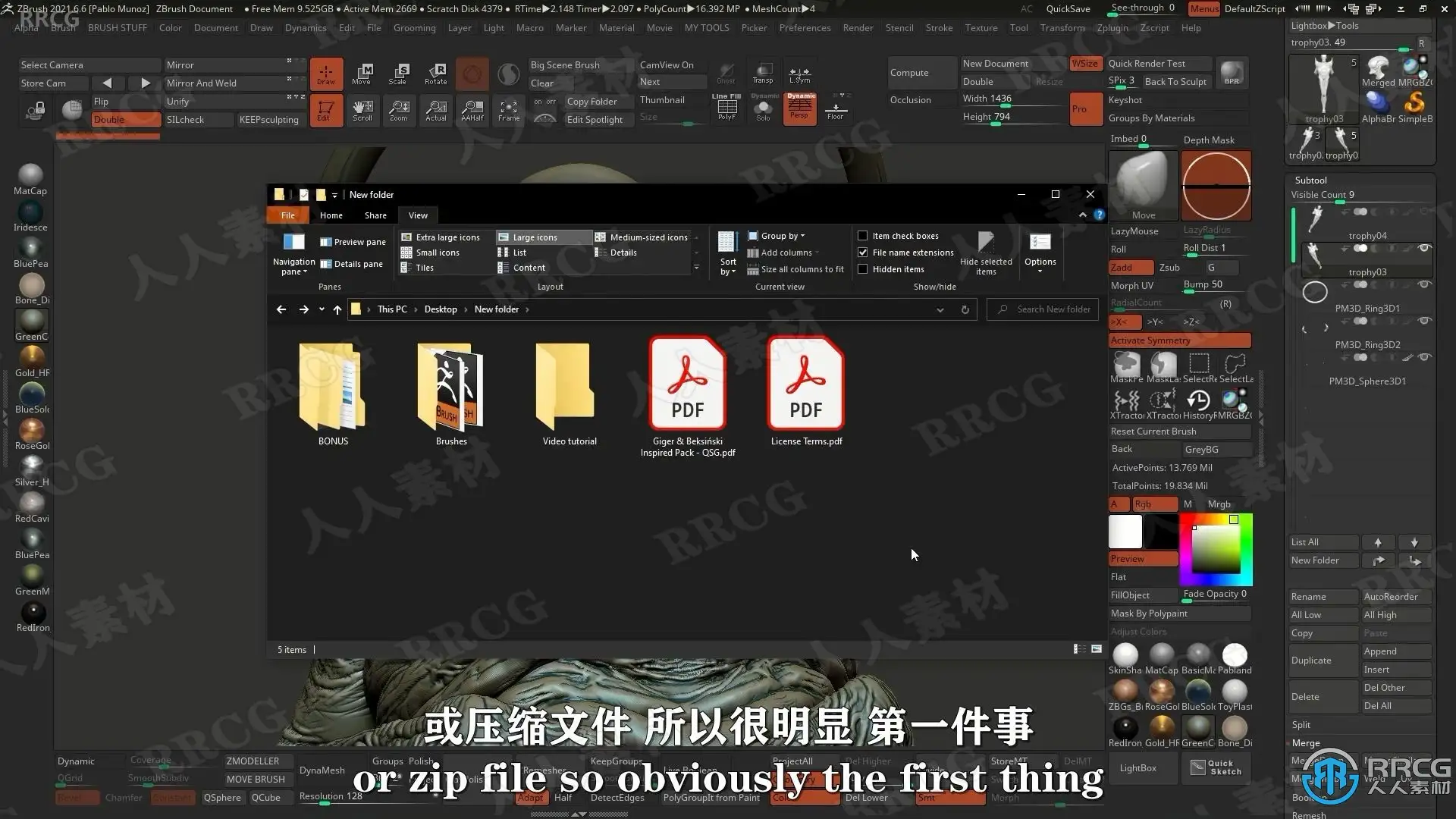
Task: Select the Move tool in the ZBrush toolbar
Action: (x=362, y=73)
